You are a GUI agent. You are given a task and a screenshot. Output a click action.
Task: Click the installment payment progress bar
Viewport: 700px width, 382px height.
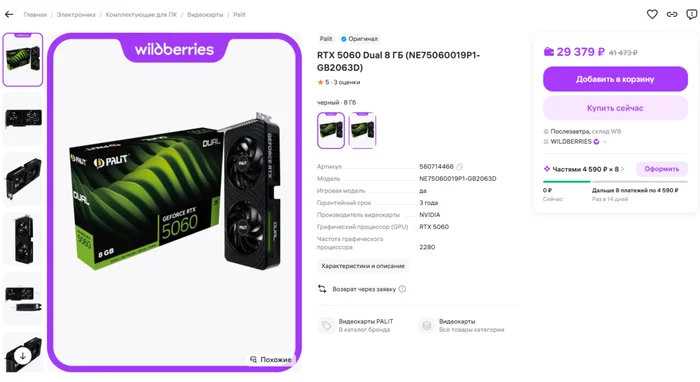pyautogui.click(x=615, y=182)
